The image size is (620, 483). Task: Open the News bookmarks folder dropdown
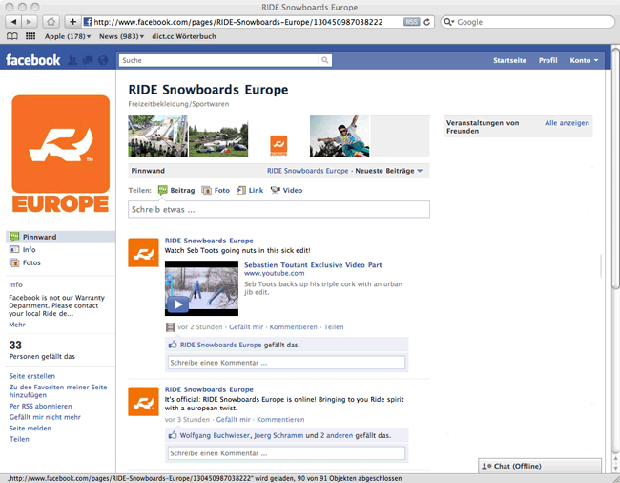click(x=121, y=36)
